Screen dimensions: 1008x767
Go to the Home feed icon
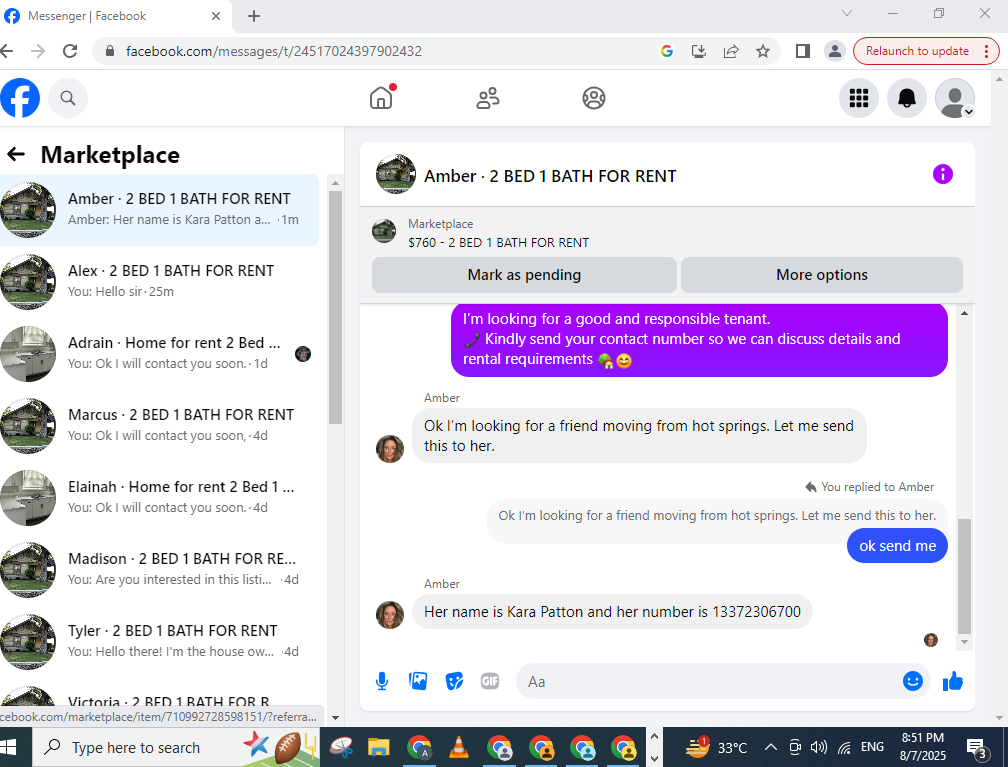click(x=381, y=98)
